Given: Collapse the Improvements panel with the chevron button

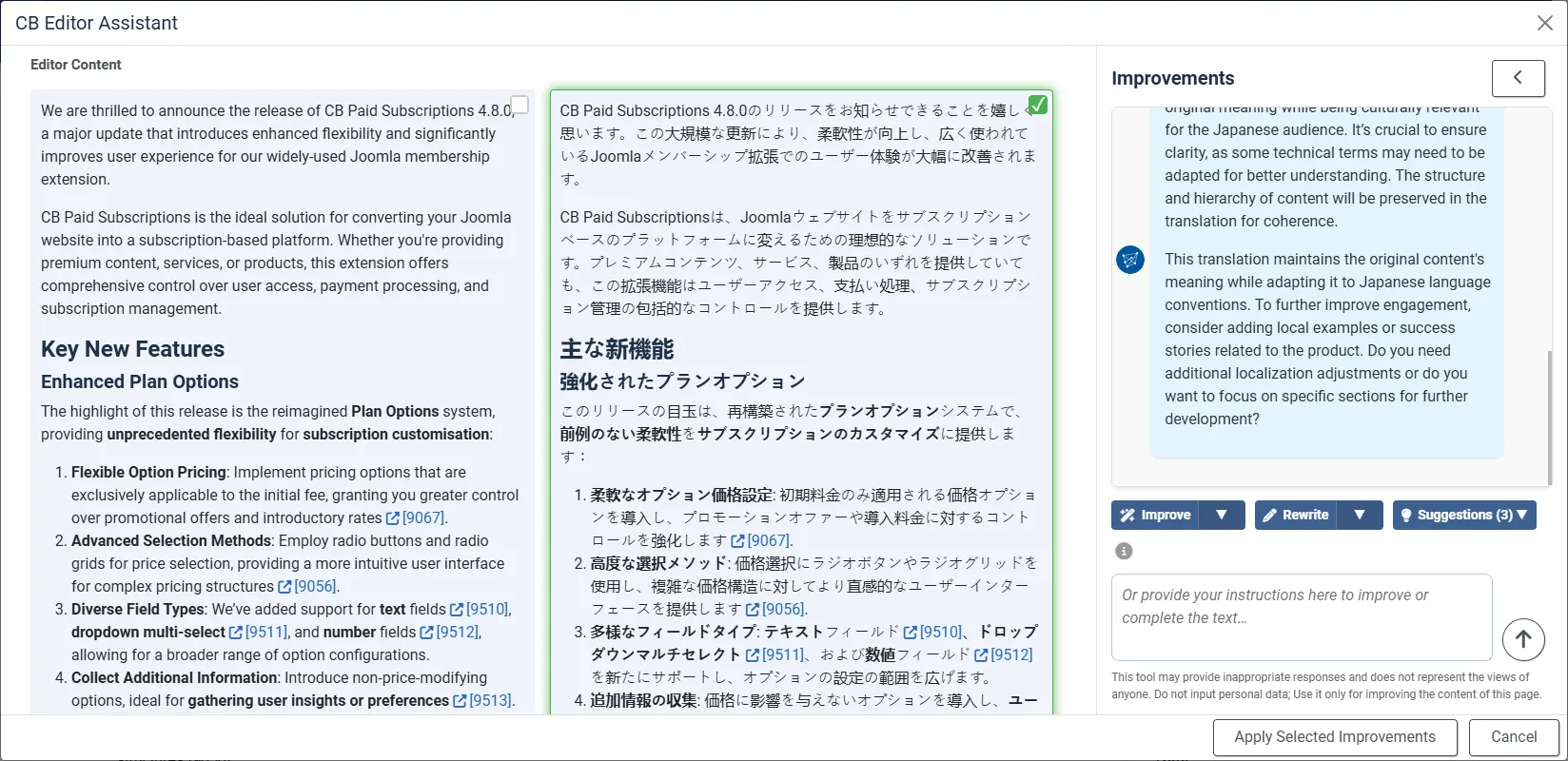Looking at the screenshot, I should click(1518, 78).
